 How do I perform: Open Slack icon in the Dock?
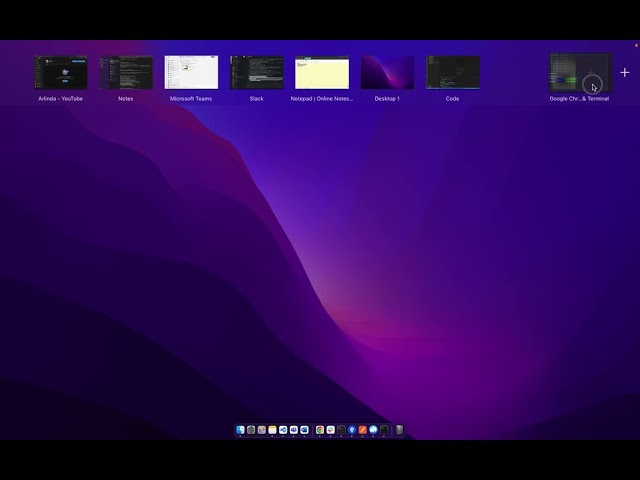coord(331,430)
